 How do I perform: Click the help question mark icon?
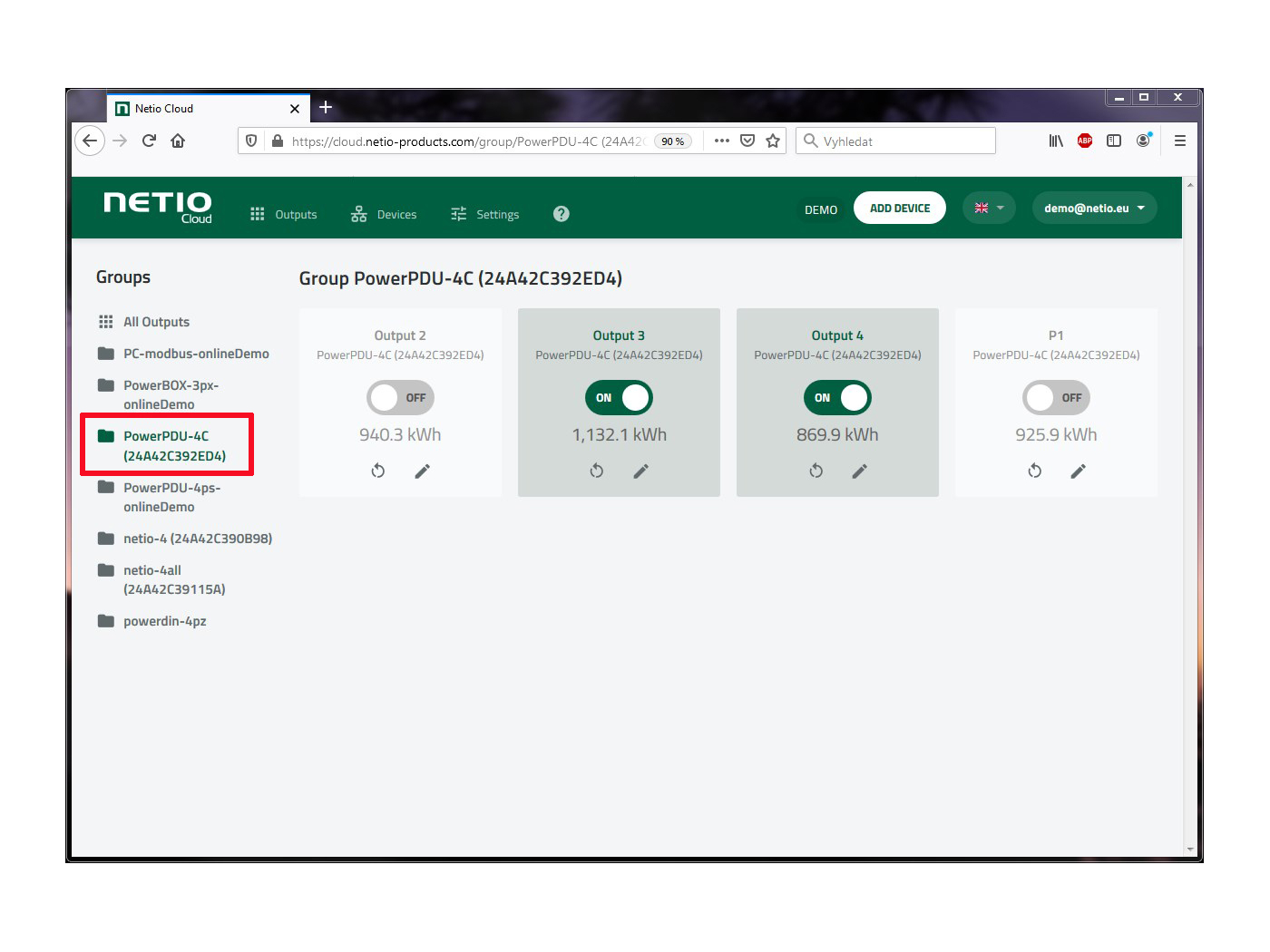tap(562, 214)
